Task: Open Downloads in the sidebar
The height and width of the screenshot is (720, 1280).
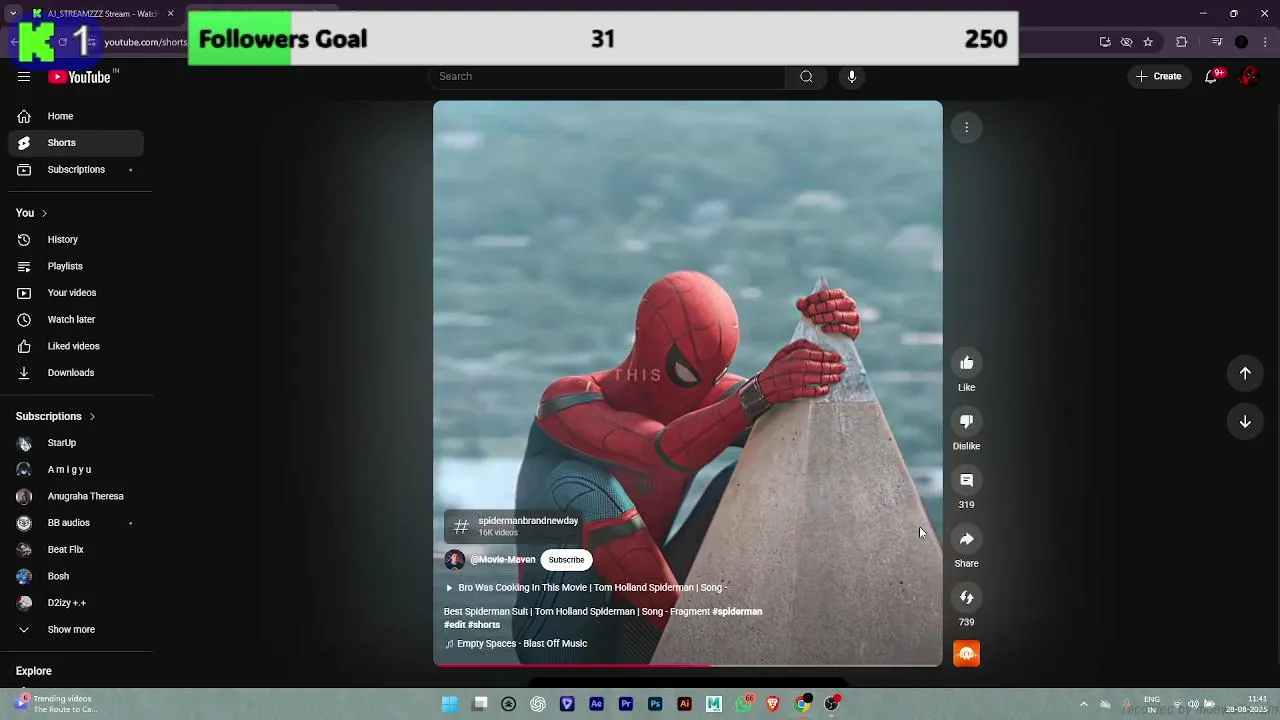Action: 76,373
